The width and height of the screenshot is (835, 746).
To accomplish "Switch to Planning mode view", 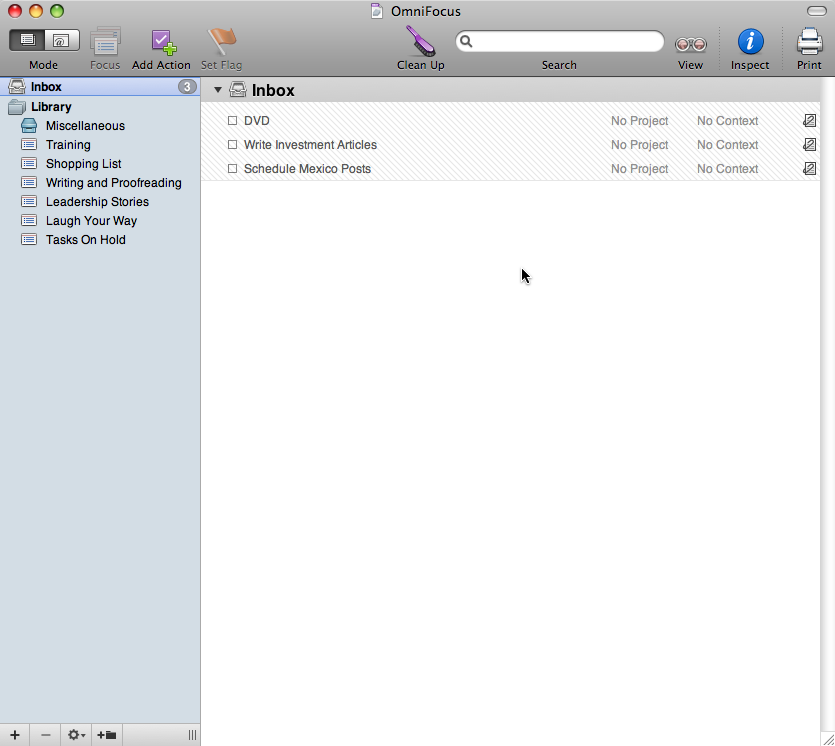I will tap(27, 40).
